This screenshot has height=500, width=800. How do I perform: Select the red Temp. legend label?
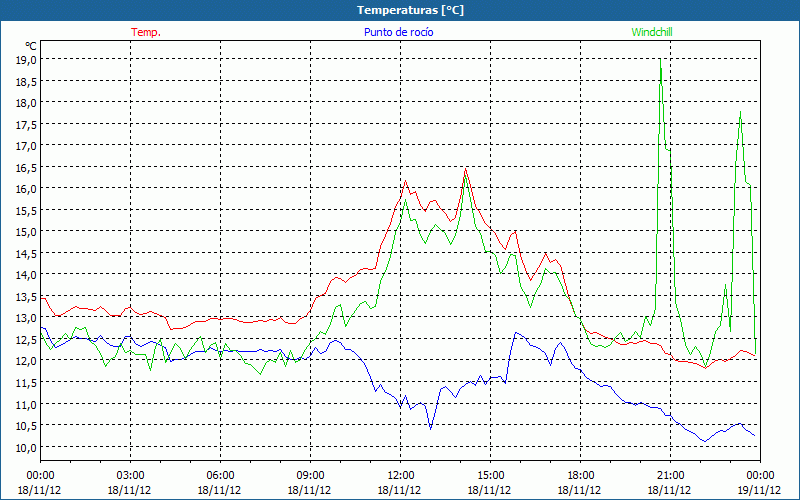click(x=146, y=32)
